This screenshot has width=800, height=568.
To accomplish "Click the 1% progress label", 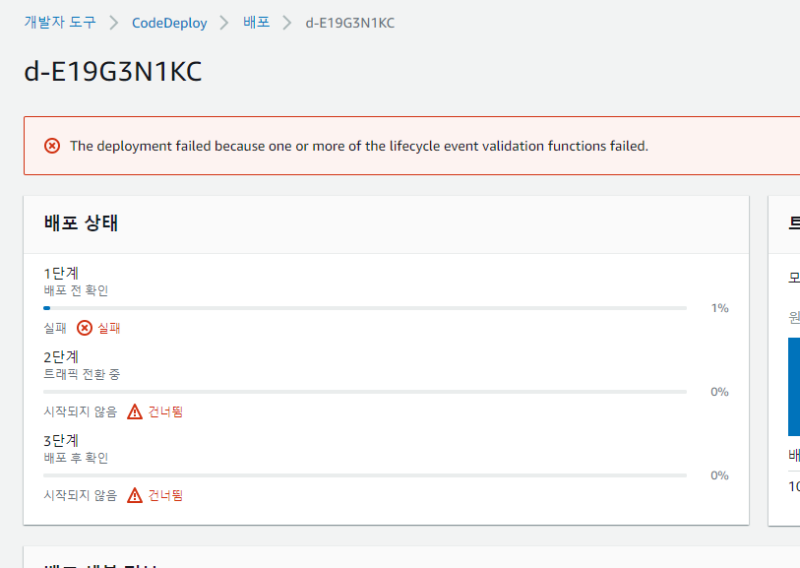I will pos(719,308).
